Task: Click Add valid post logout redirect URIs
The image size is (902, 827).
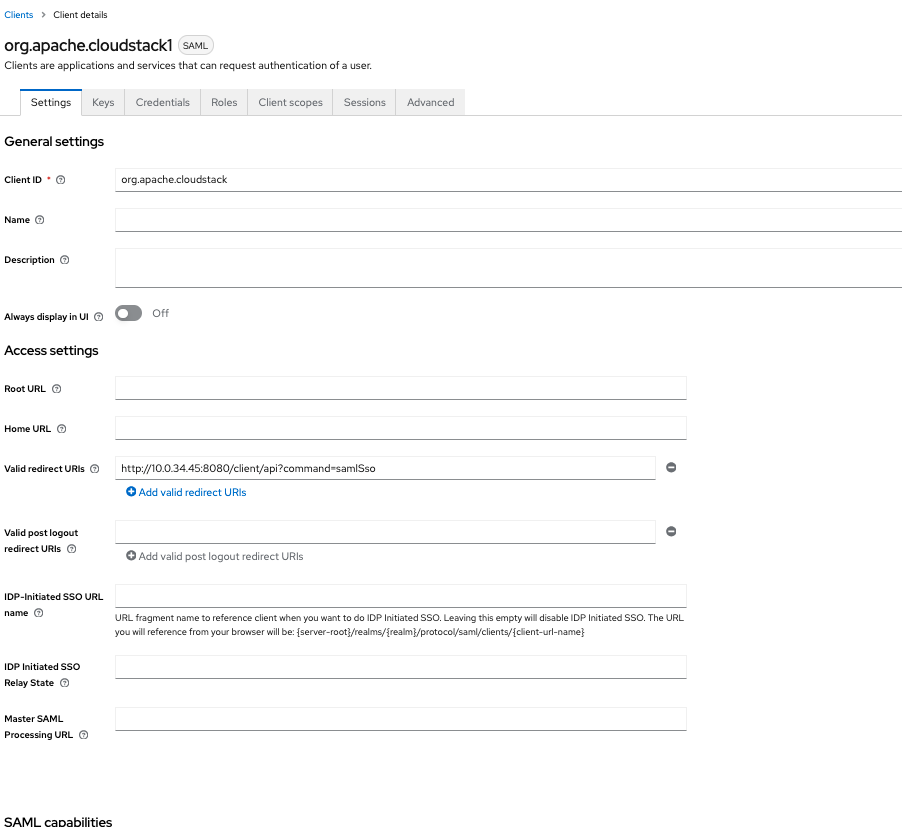Action: point(214,556)
